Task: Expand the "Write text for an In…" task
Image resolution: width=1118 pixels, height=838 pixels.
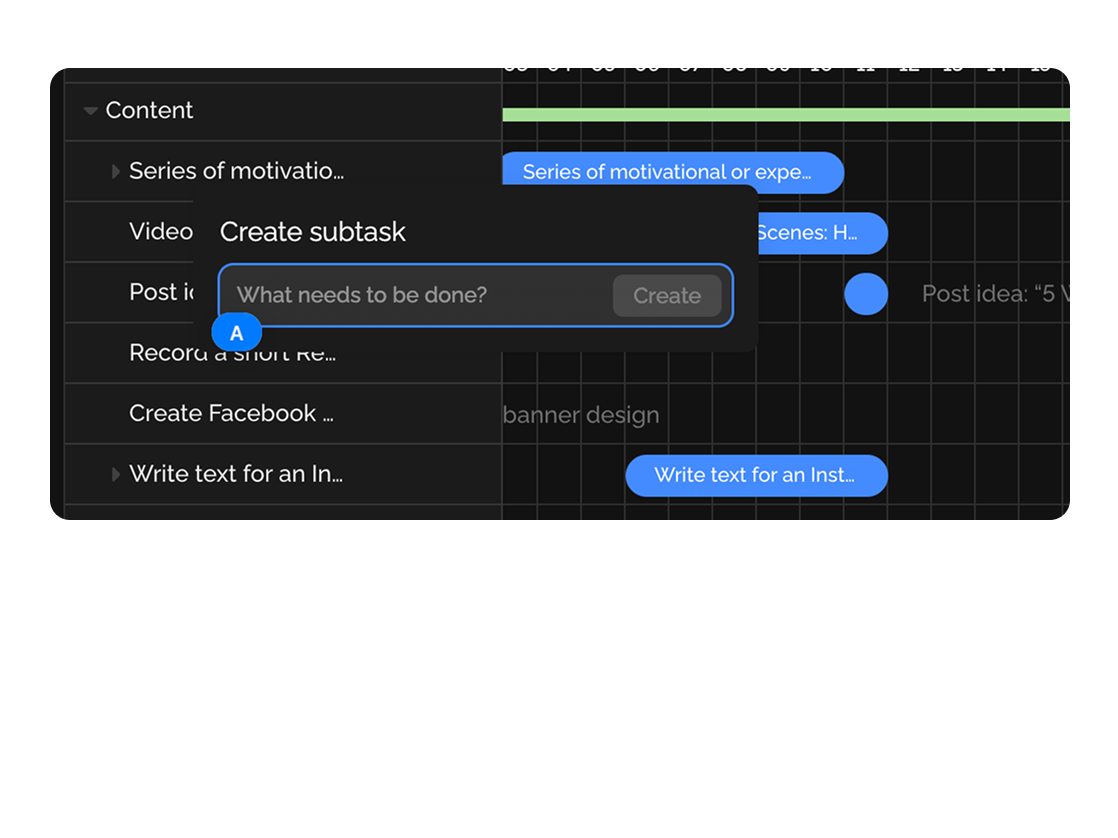Action: [x=115, y=474]
